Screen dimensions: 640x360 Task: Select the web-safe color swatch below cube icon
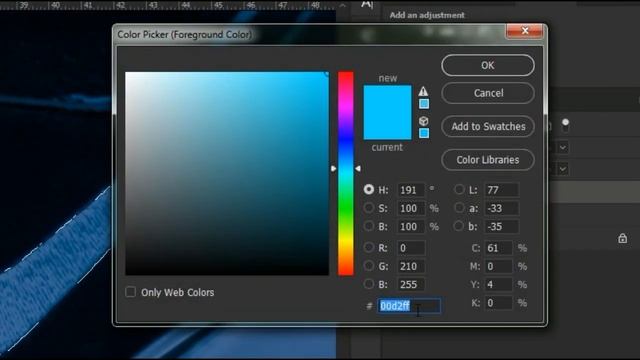coord(424,133)
